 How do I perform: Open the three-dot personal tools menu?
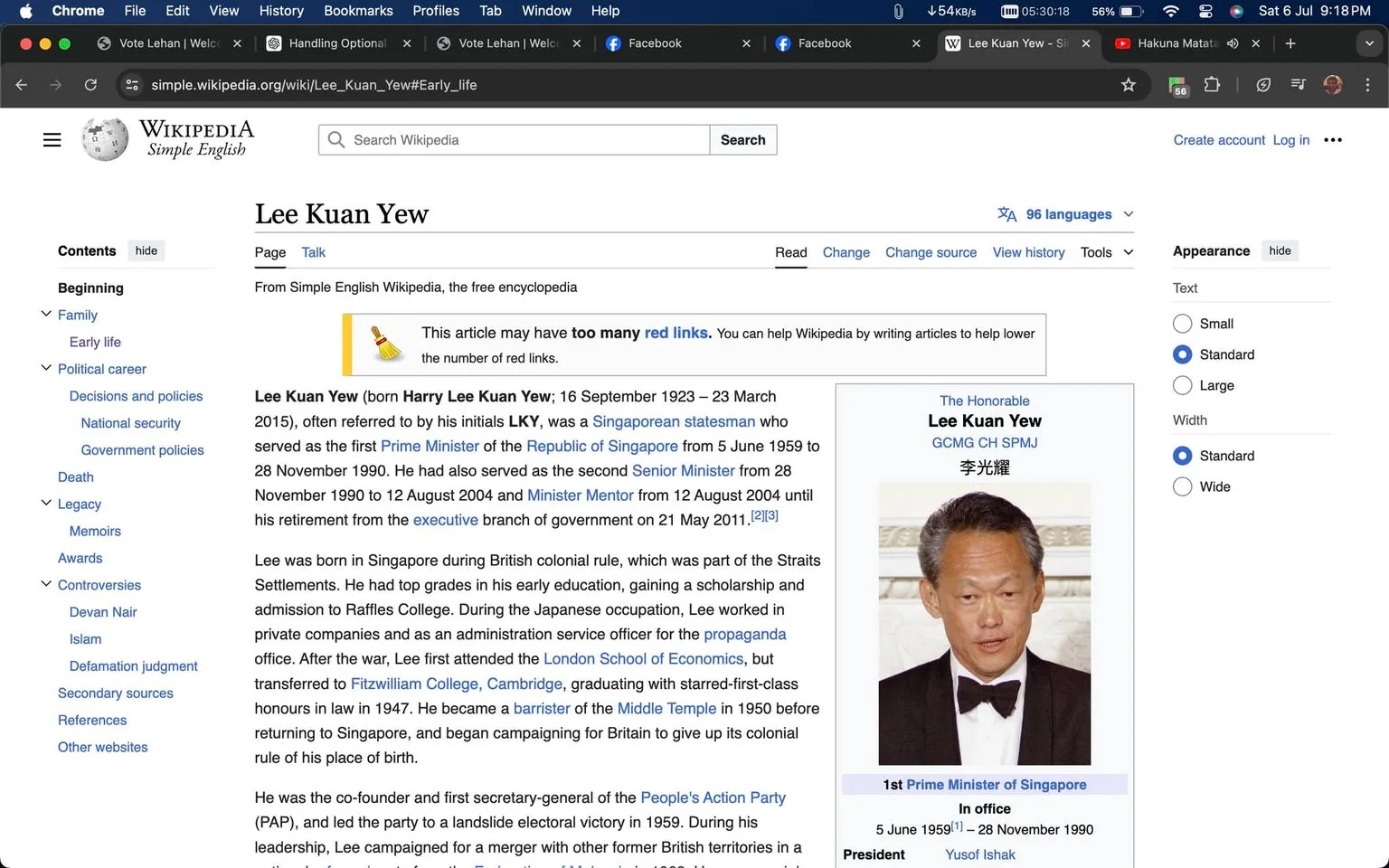[x=1333, y=140]
